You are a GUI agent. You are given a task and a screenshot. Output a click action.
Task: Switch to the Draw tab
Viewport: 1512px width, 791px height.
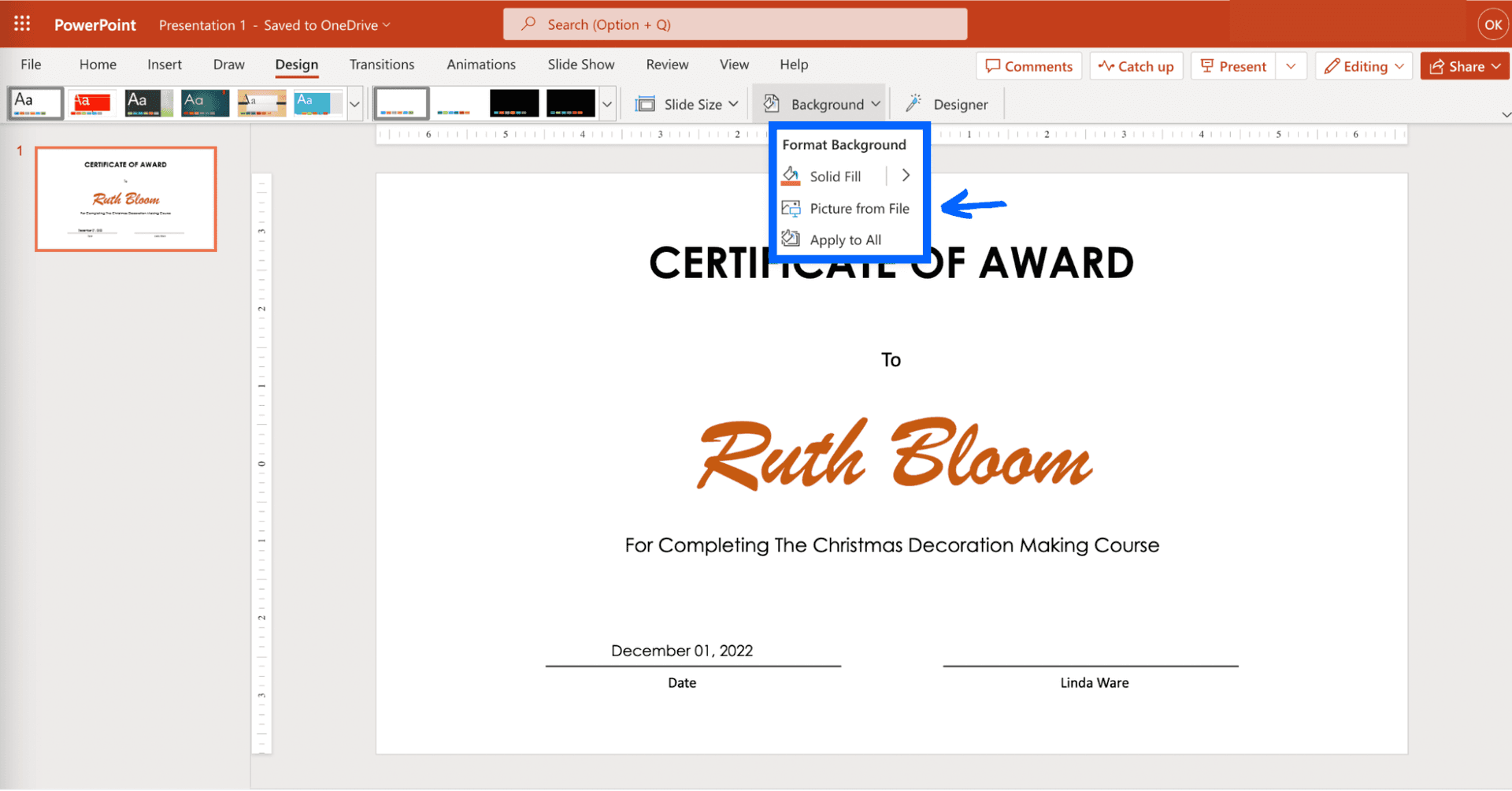point(228,65)
